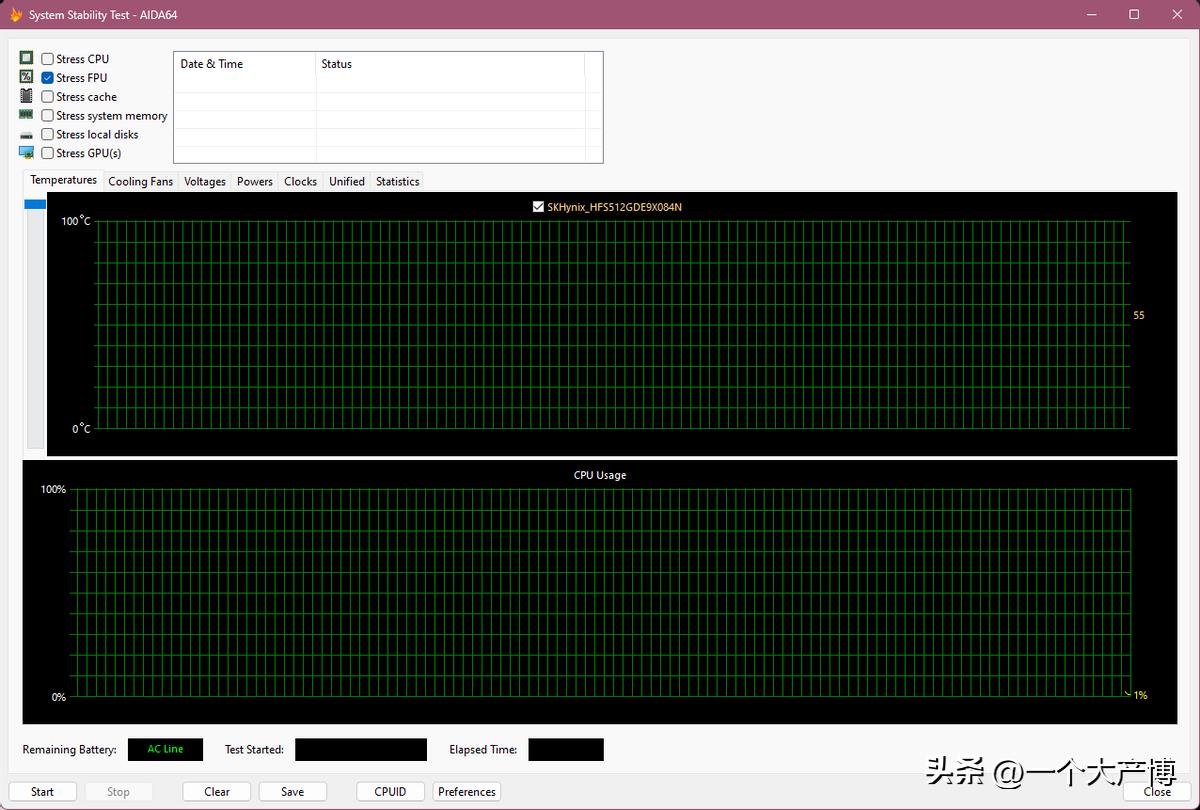Screen dimensions: 1200x810
Task: Click the Preferences button
Action: point(467,791)
